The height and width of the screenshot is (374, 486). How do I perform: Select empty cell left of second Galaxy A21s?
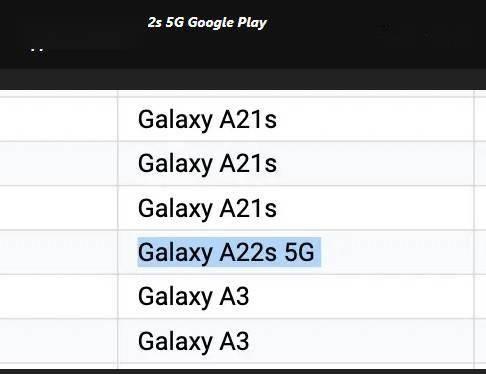(59, 164)
